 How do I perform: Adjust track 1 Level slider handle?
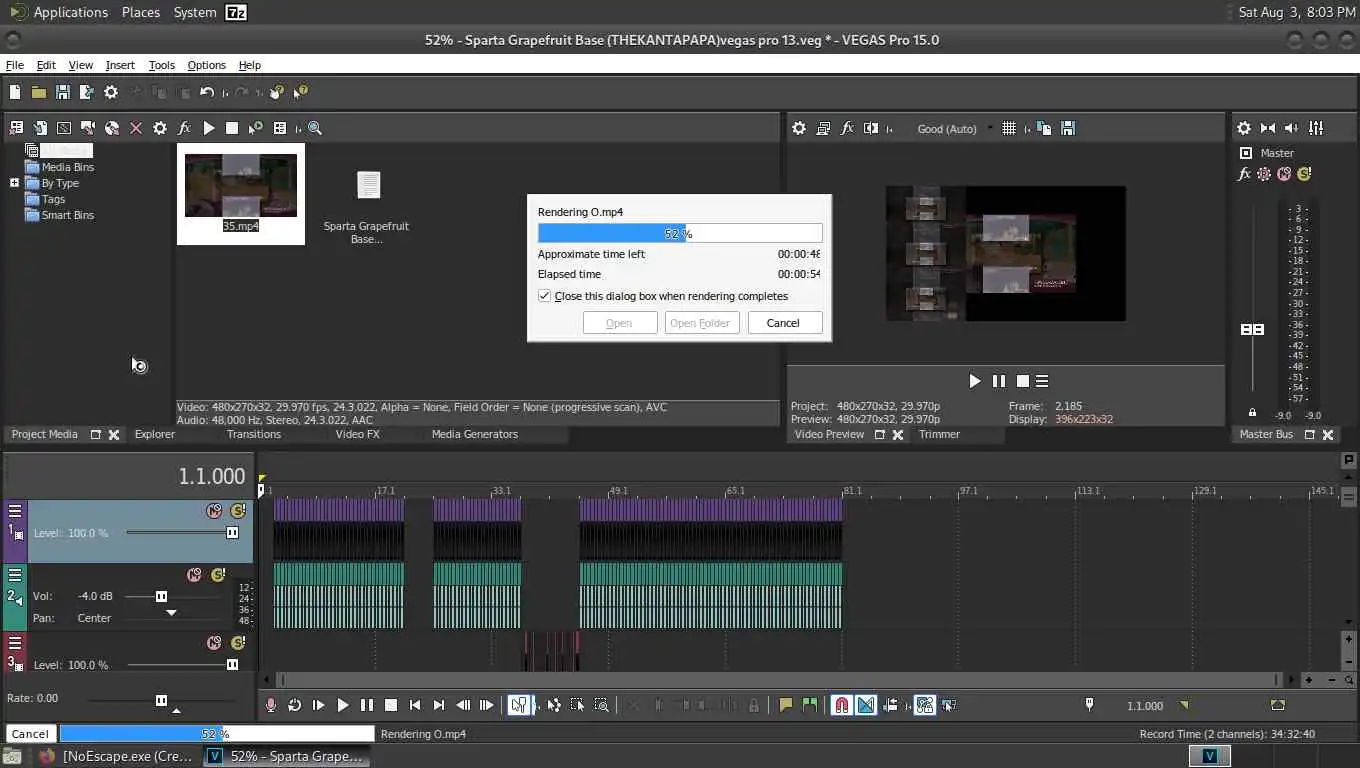pyautogui.click(x=232, y=533)
